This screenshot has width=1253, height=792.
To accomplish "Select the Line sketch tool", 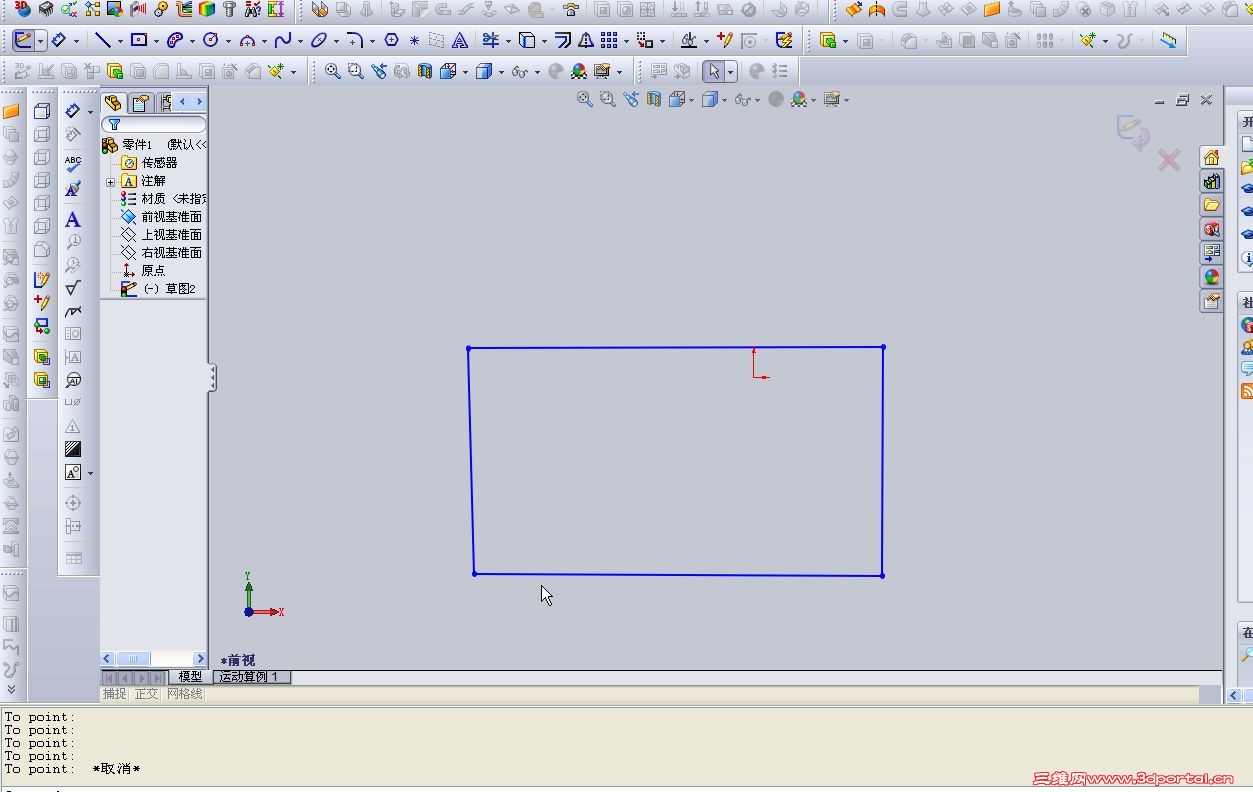I will pyautogui.click(x=103, y=41).
